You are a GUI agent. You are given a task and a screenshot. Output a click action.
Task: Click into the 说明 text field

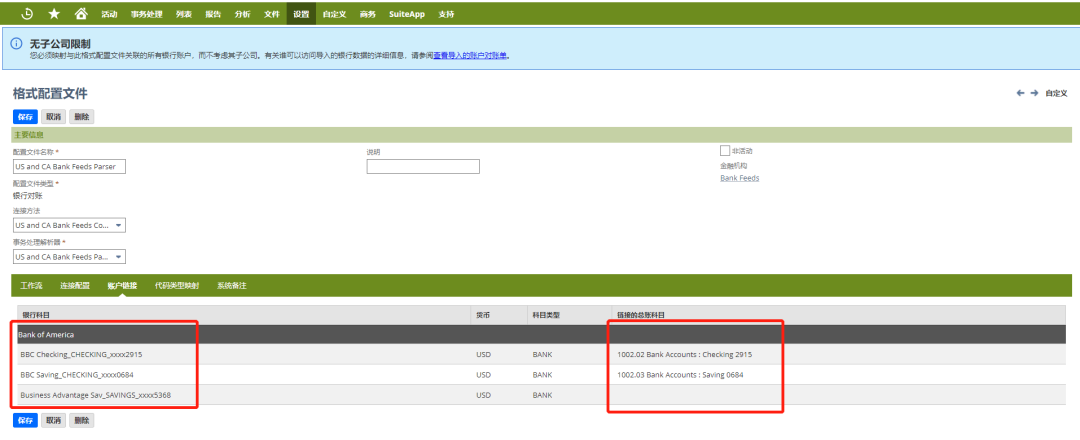(x=423, y=167)
